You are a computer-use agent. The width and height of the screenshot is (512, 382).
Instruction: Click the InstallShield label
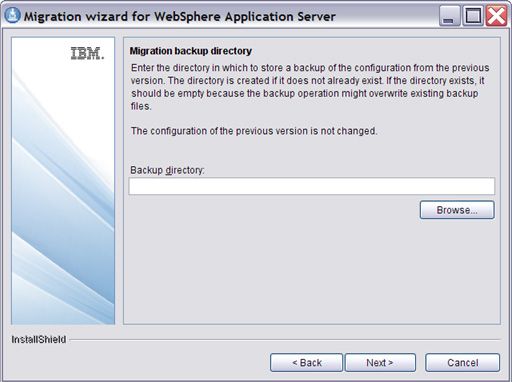39,340
